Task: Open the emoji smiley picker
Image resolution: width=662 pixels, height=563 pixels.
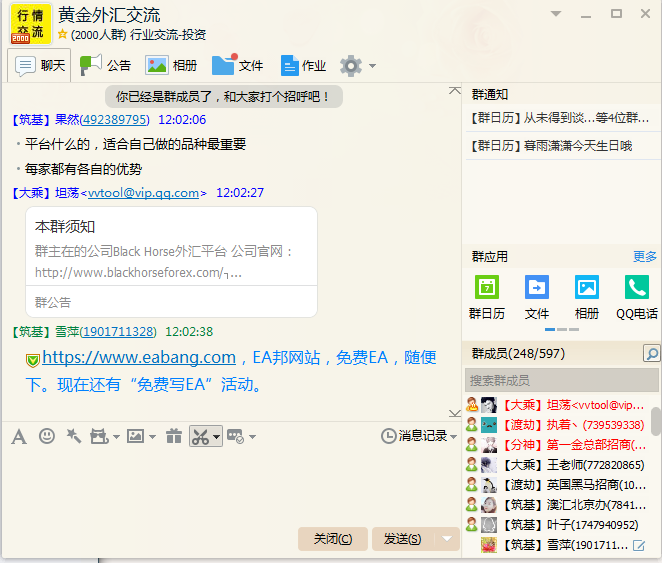Action: coord(47,436)
